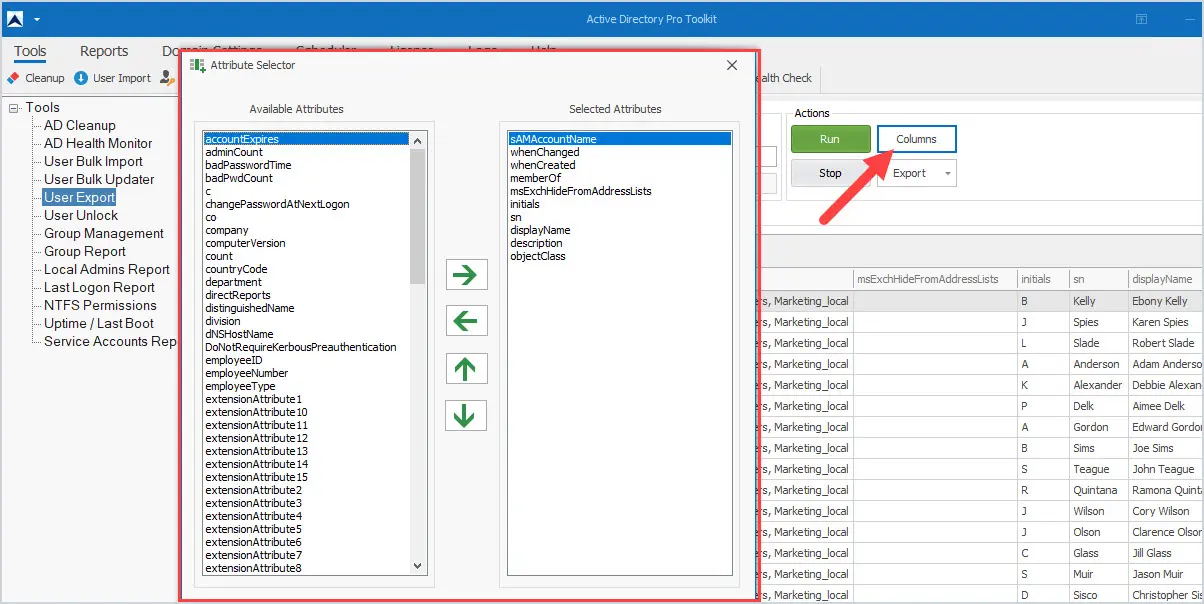Click the Columns button

coord(916,139)
